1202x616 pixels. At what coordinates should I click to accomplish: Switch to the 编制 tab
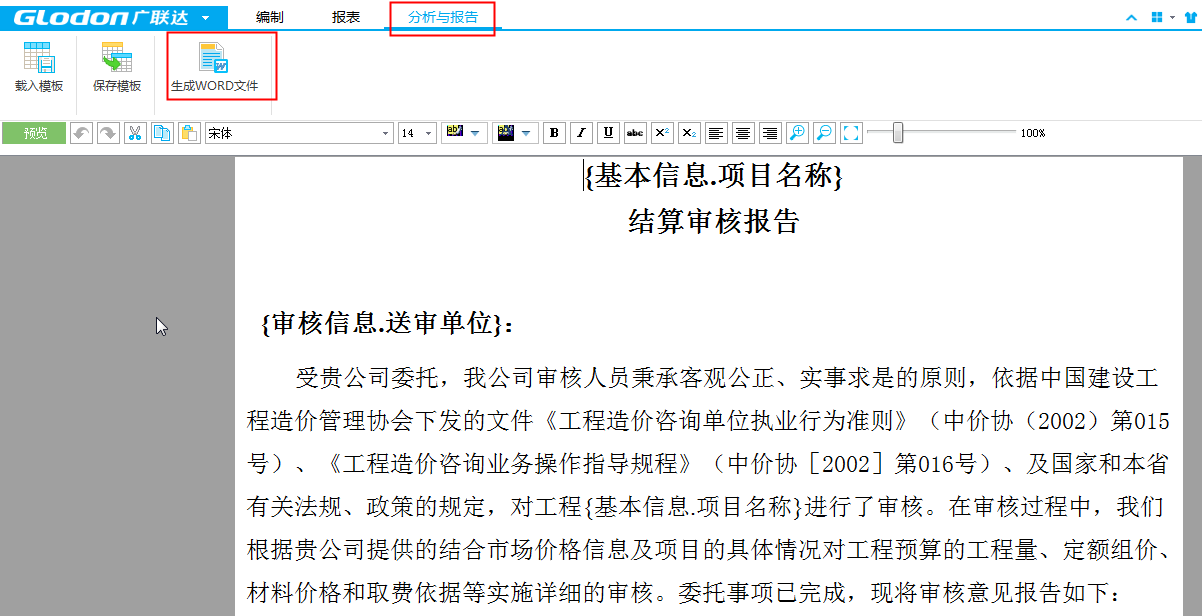tap(269, 17)
